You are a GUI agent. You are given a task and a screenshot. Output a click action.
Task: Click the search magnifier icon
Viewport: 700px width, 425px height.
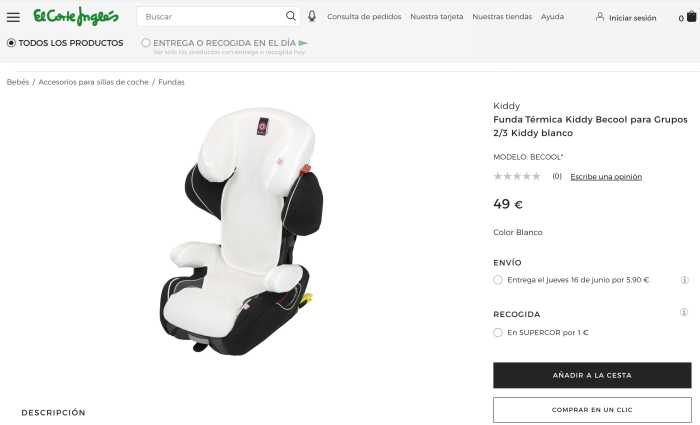pyautogui.click(x=291, y=16)
